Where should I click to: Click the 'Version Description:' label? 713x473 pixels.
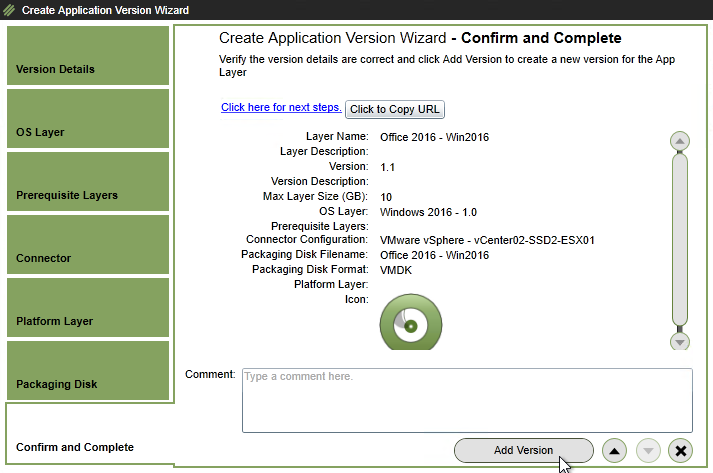point(320,181)
